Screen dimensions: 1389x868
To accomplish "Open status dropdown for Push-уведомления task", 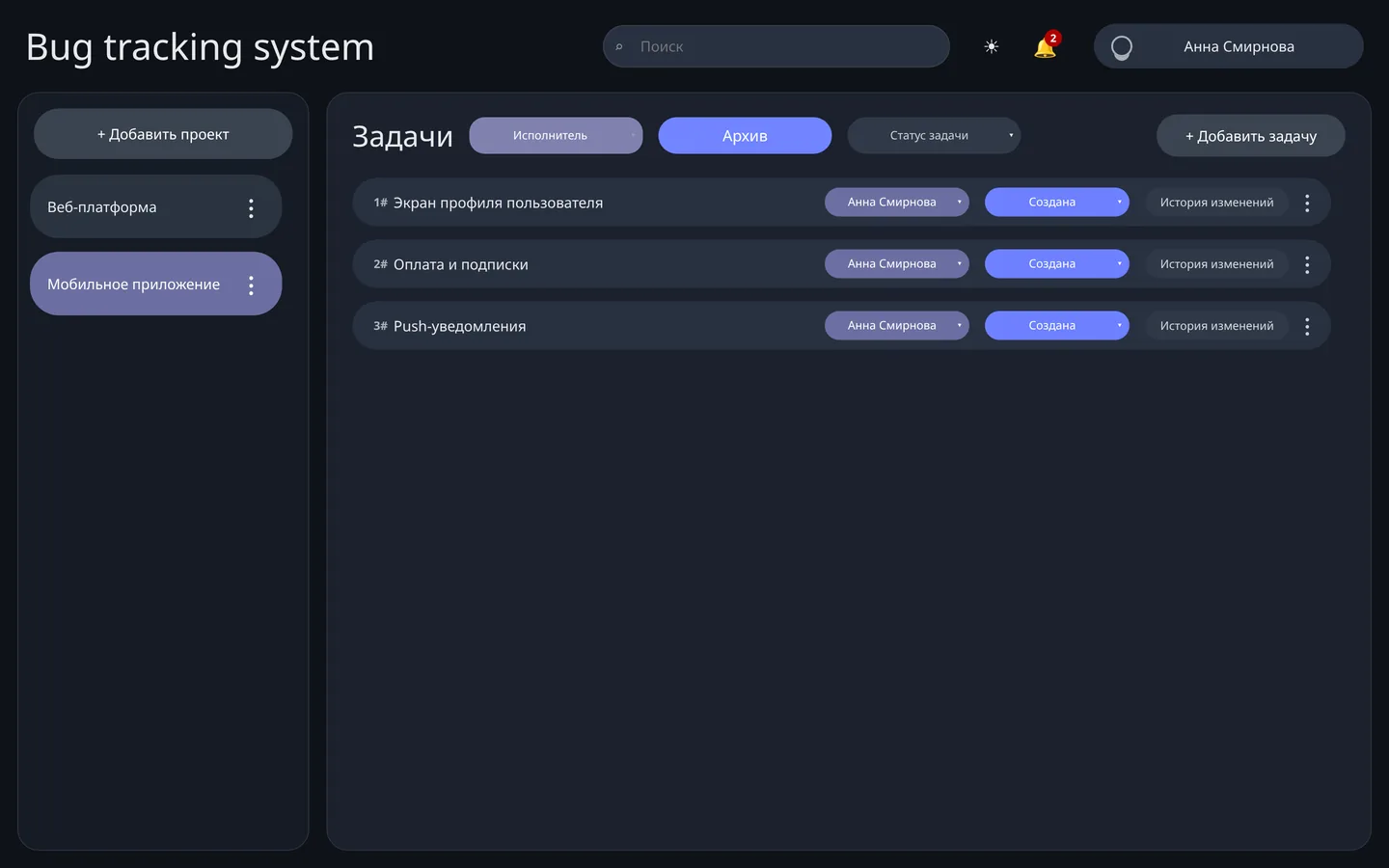I will (x=1057, y=325).
